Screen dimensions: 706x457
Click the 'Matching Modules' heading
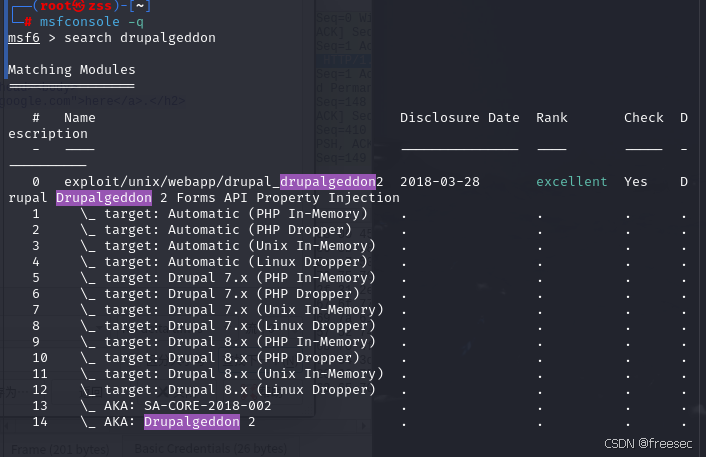pyautogui.click(x=72, y=70)
